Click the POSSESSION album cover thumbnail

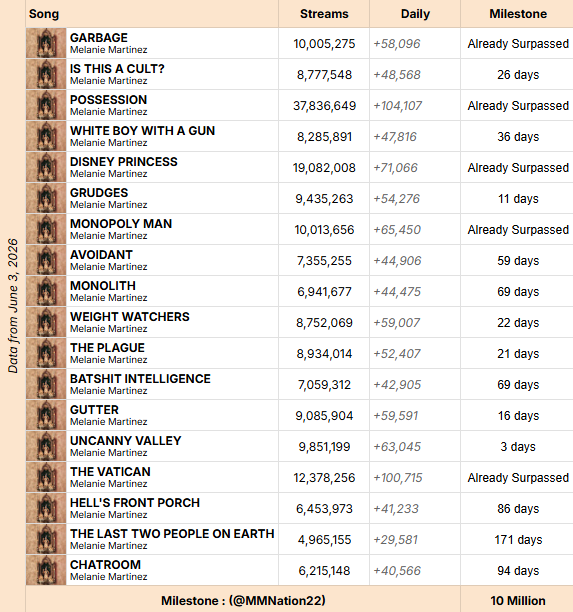coord(46,105)
